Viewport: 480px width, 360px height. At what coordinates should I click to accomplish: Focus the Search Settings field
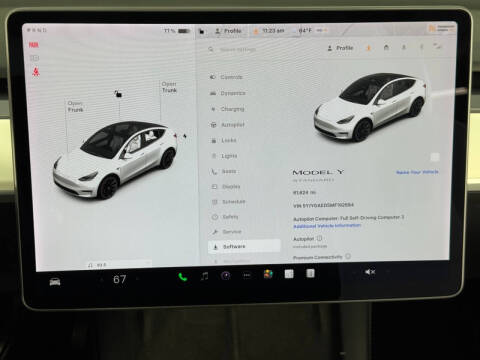(x=237, y=49)
